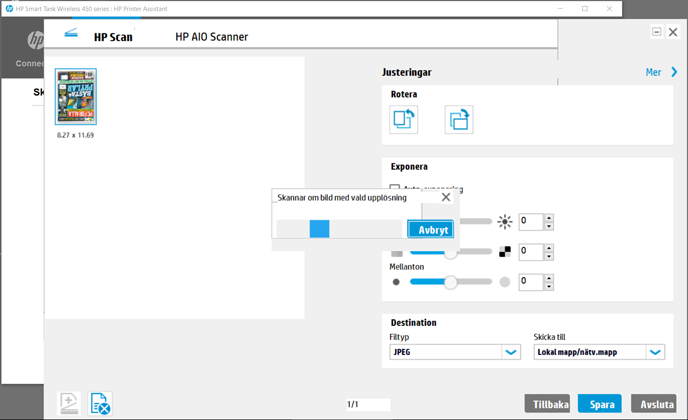Click the Mellanton value input field
Screen dimensions: 688x420
click(x=531, y=282)
